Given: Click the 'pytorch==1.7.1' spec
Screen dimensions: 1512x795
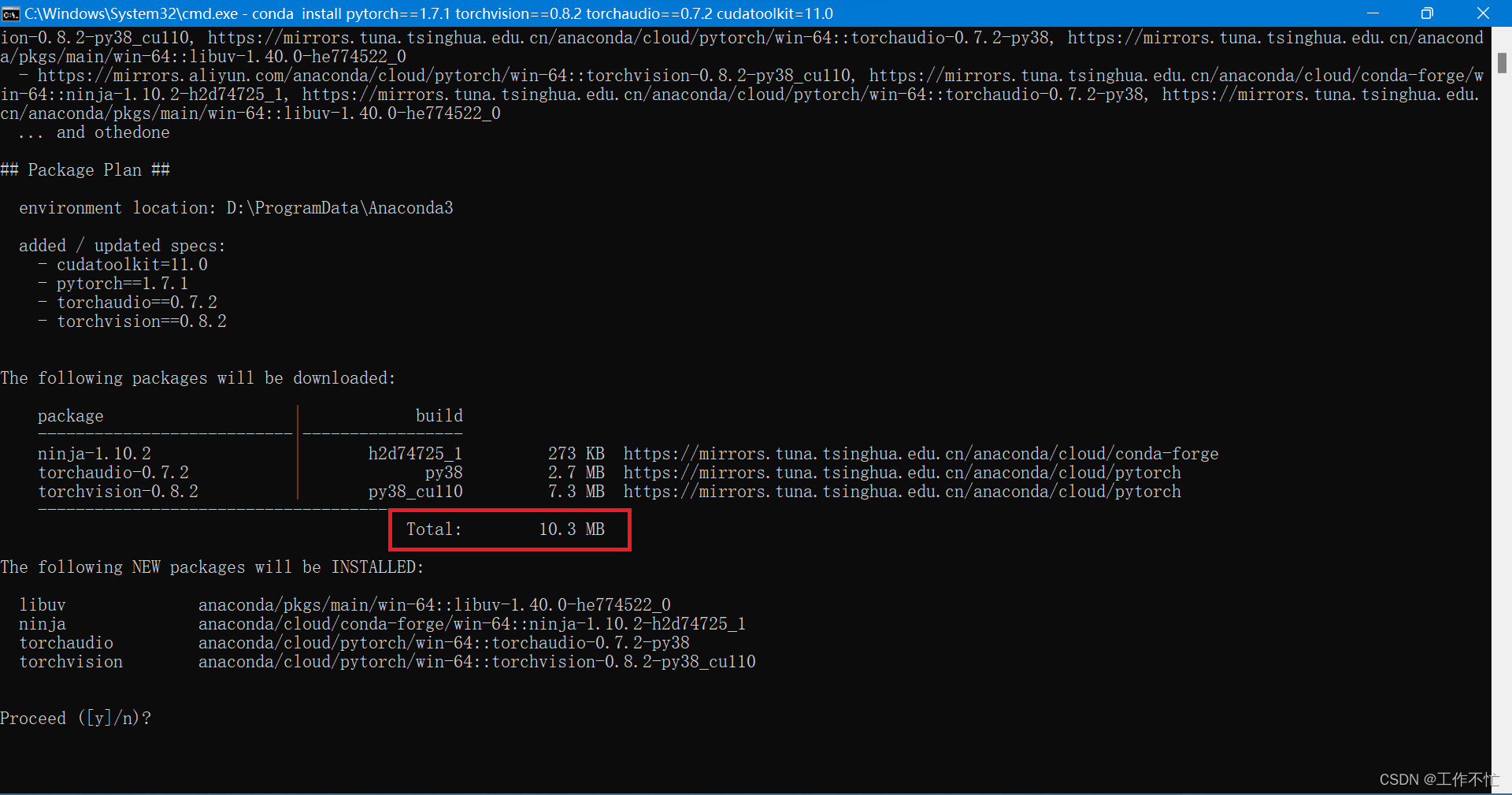Looking at the screenshot, I should point(123,284).
